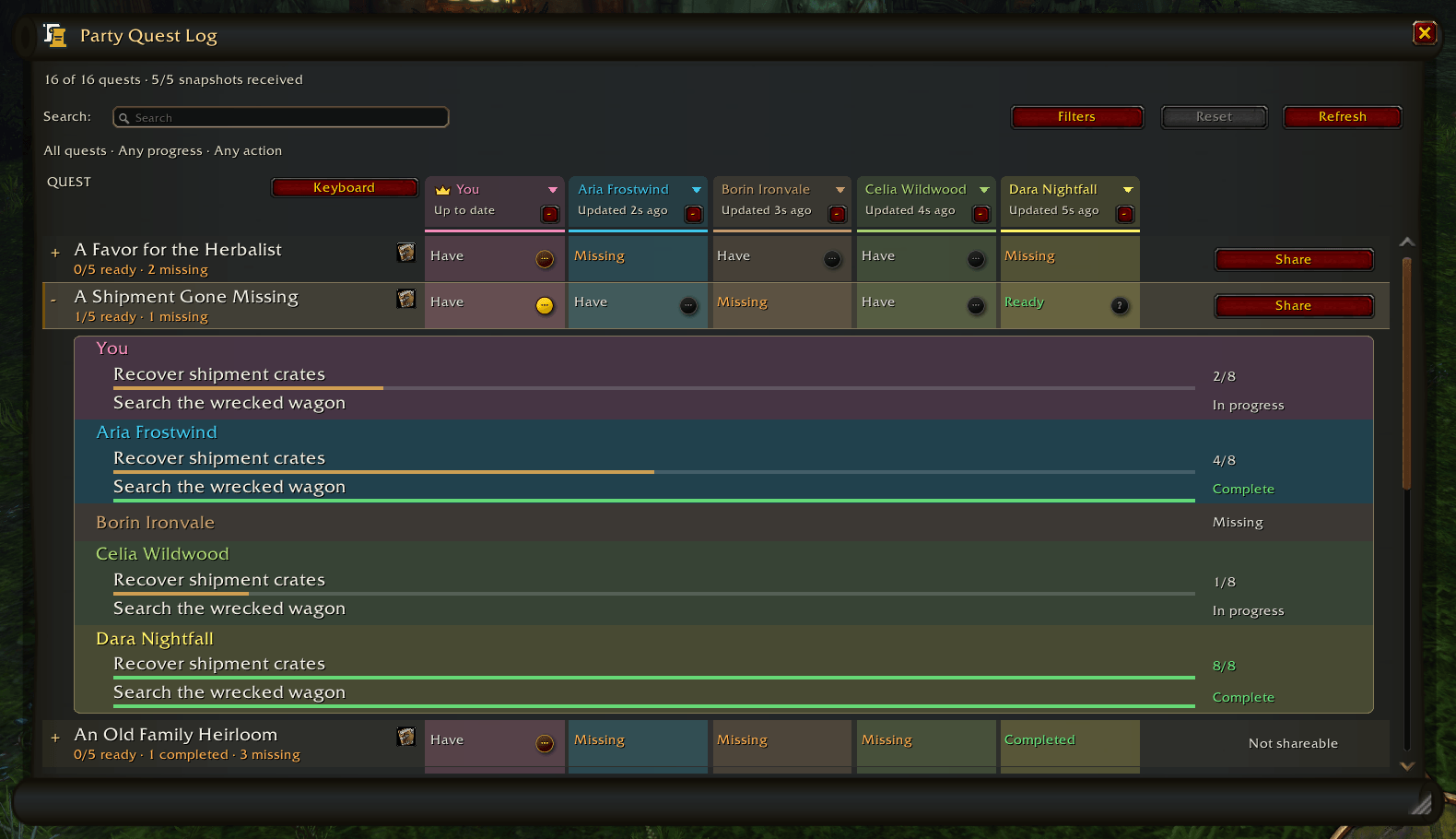Open quest log icon for A Shipment Gone Missing
The image size is (1456, 839).
pyautogui.click(x=405, y=299)
